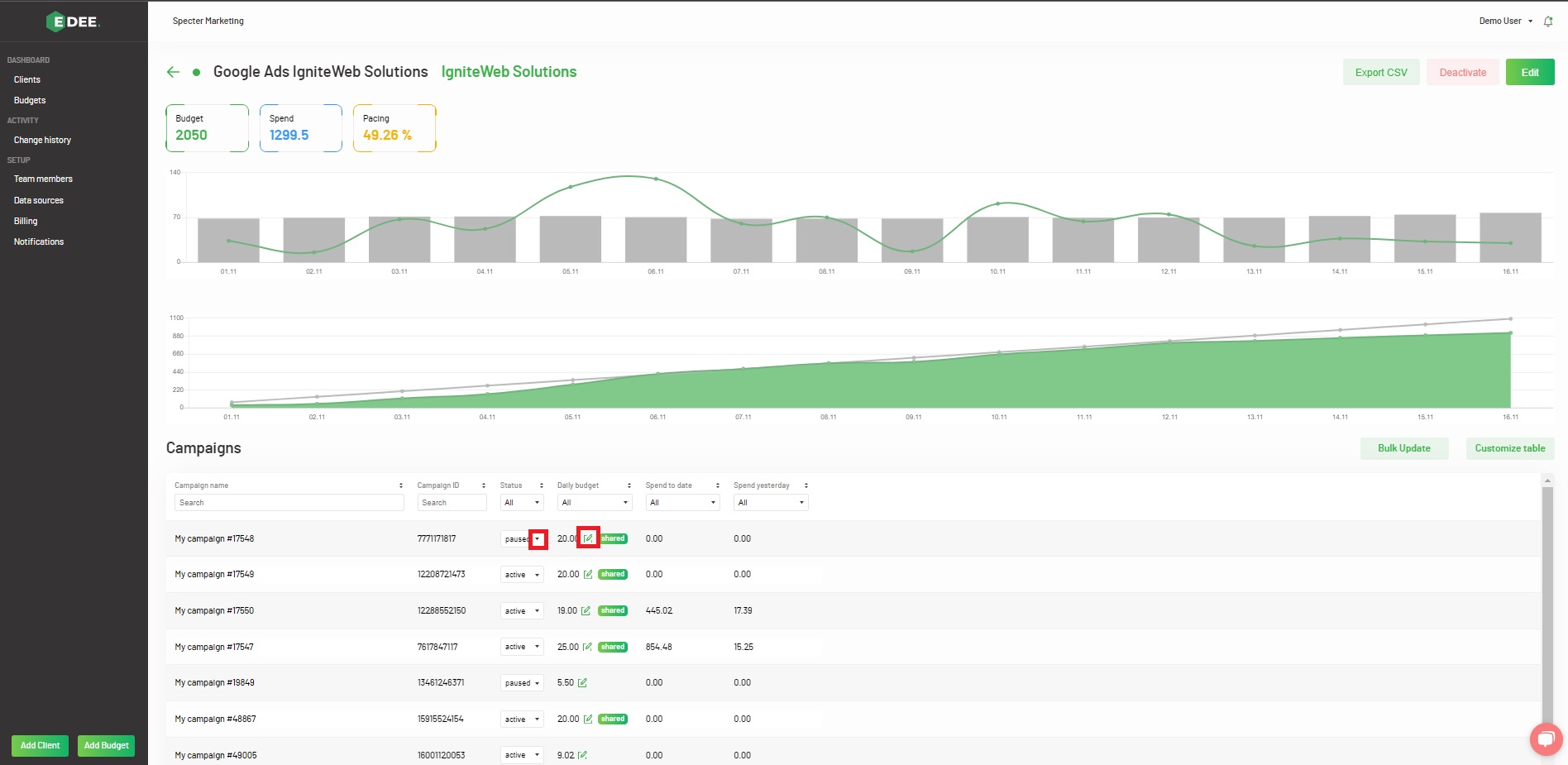Select spend to date value 854.48
Screen dimensions: 1568x765
coord(659,648)
